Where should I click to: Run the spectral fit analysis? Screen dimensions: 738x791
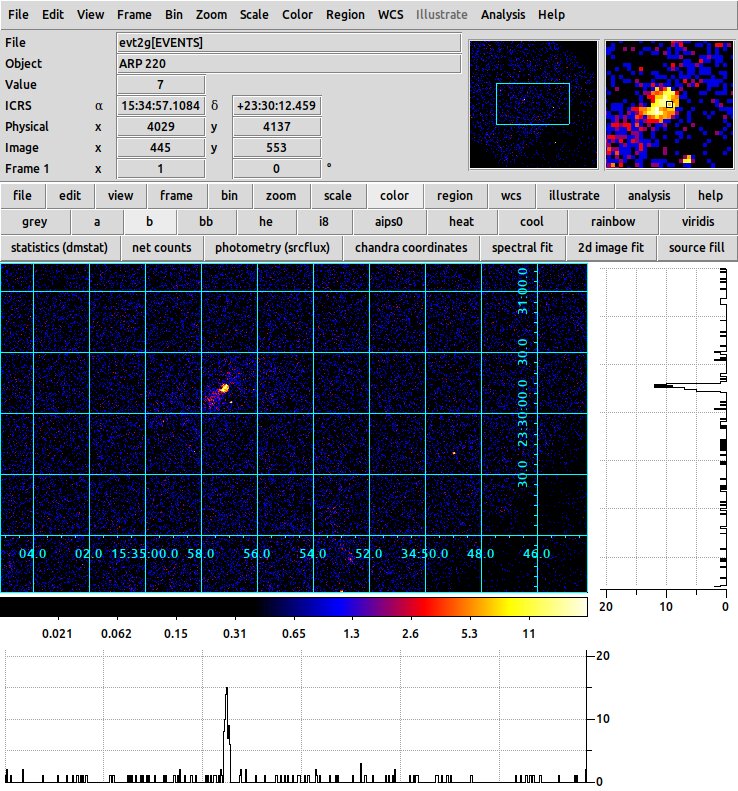522,248
